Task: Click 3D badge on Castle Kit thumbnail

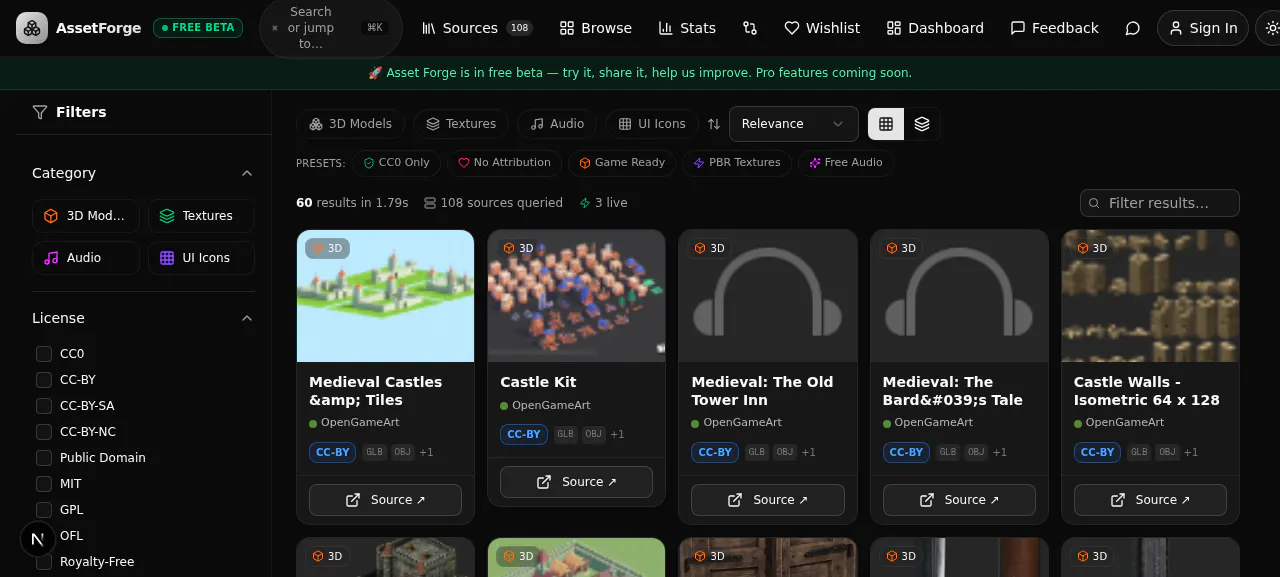Action: (519, 248)
